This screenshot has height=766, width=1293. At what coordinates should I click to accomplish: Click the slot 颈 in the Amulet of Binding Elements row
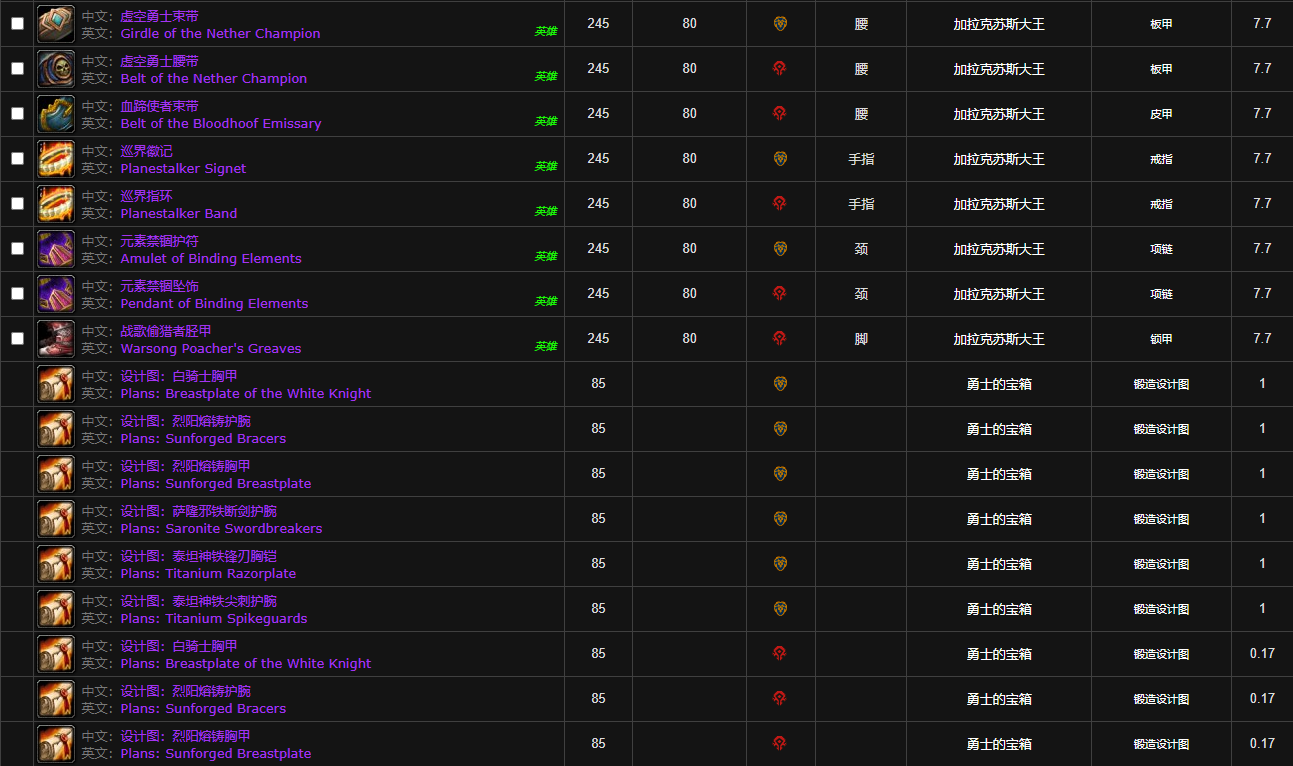[x=861, y=249]
